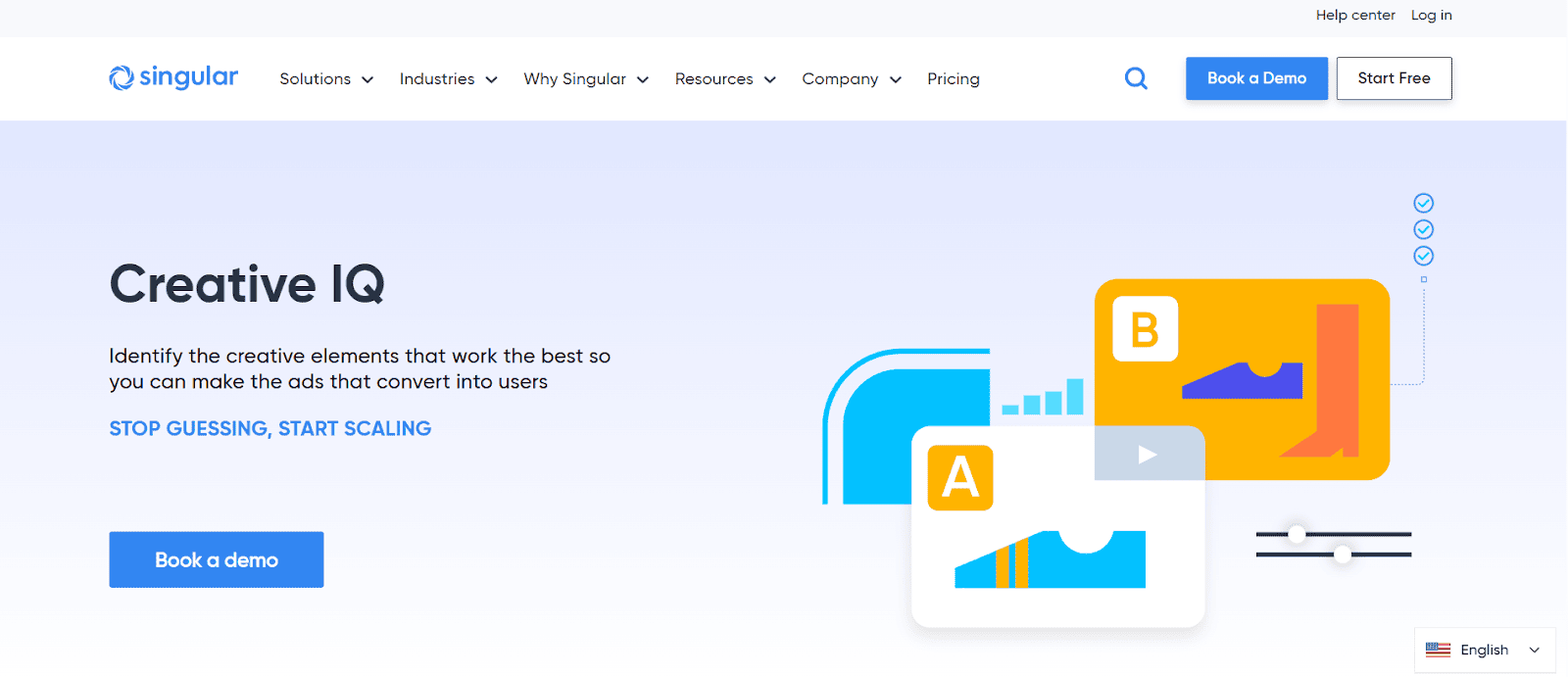Click the orange letter A badge
This screenshot has height=677, width=1568.
[x=960, y=478]
